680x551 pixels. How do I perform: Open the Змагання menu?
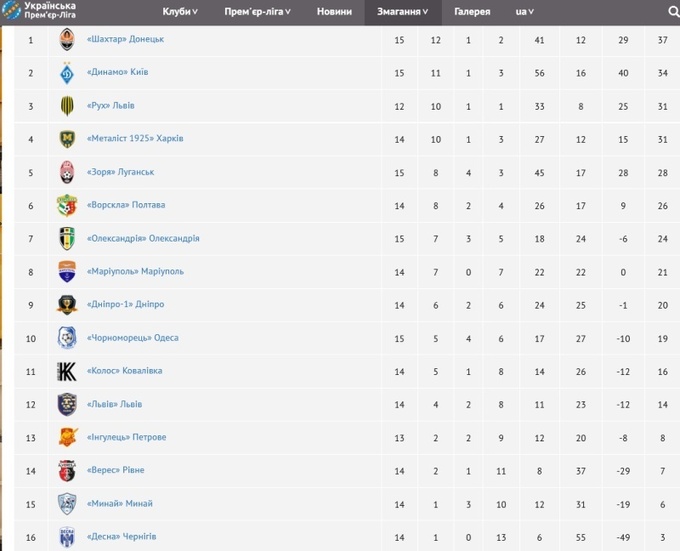tap(403, 12)
